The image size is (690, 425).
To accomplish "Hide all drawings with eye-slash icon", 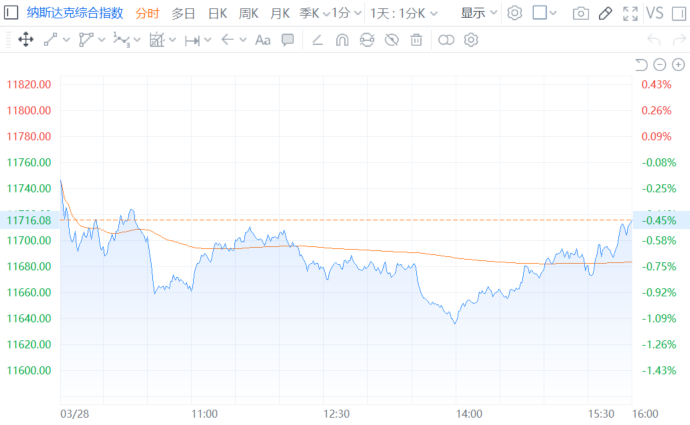I will click(392, 40).
